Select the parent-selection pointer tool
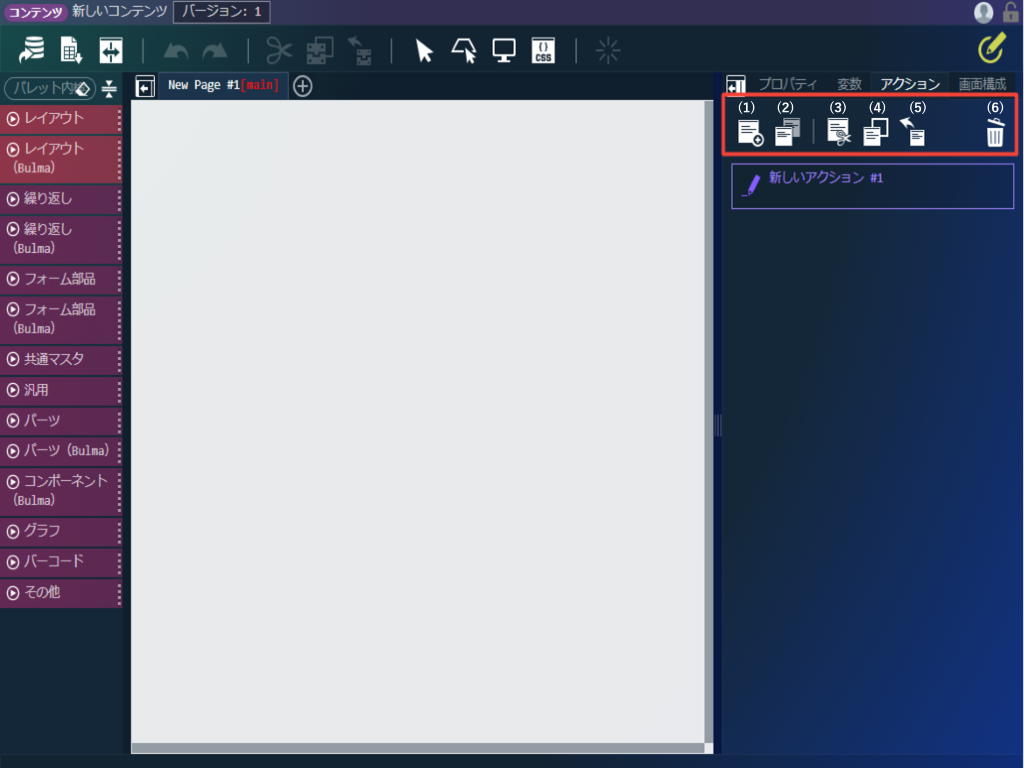The height and width of the screenshot is (768, 1024). click(464, 50)
